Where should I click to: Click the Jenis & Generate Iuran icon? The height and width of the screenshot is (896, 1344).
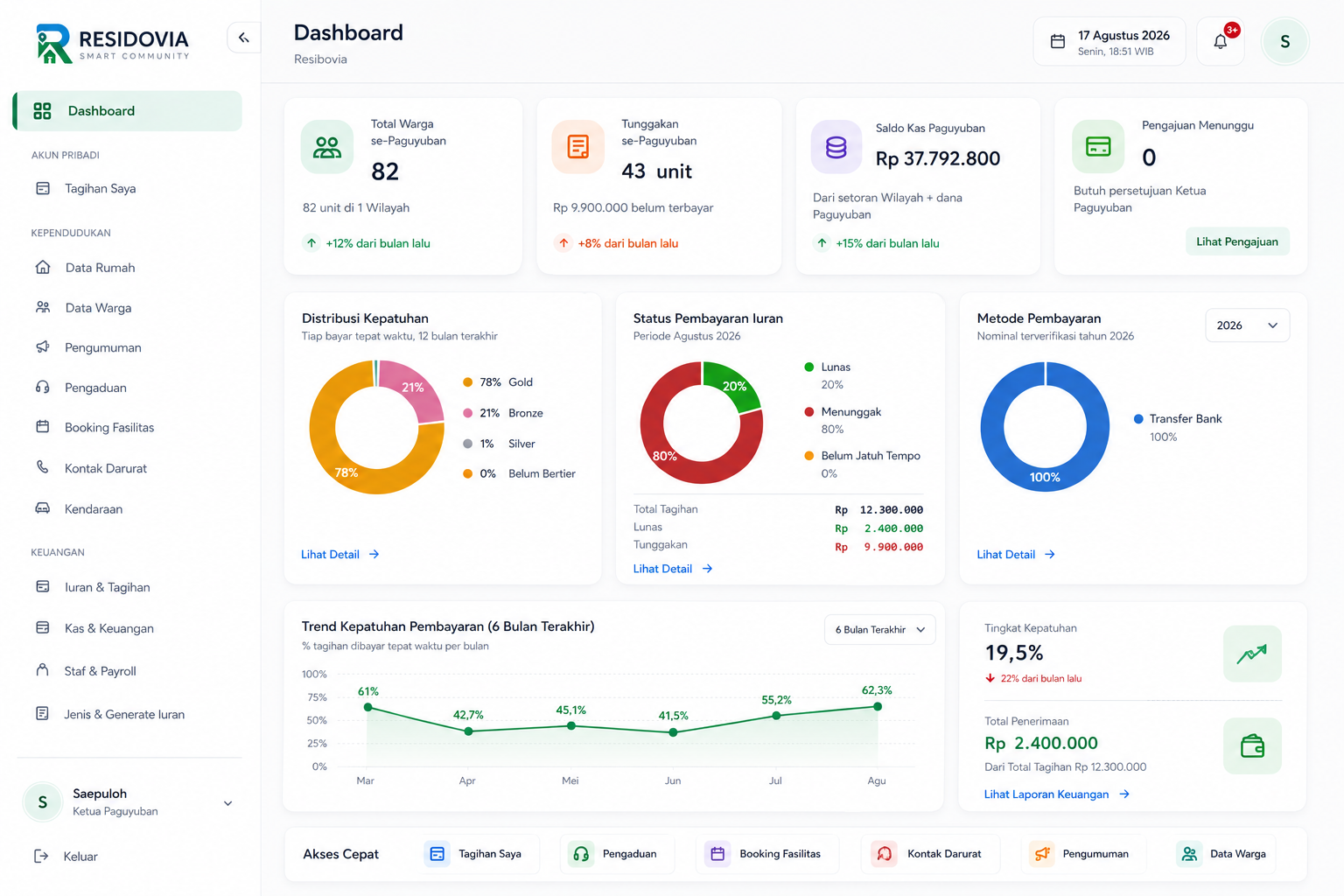click(x=43, y=713)
